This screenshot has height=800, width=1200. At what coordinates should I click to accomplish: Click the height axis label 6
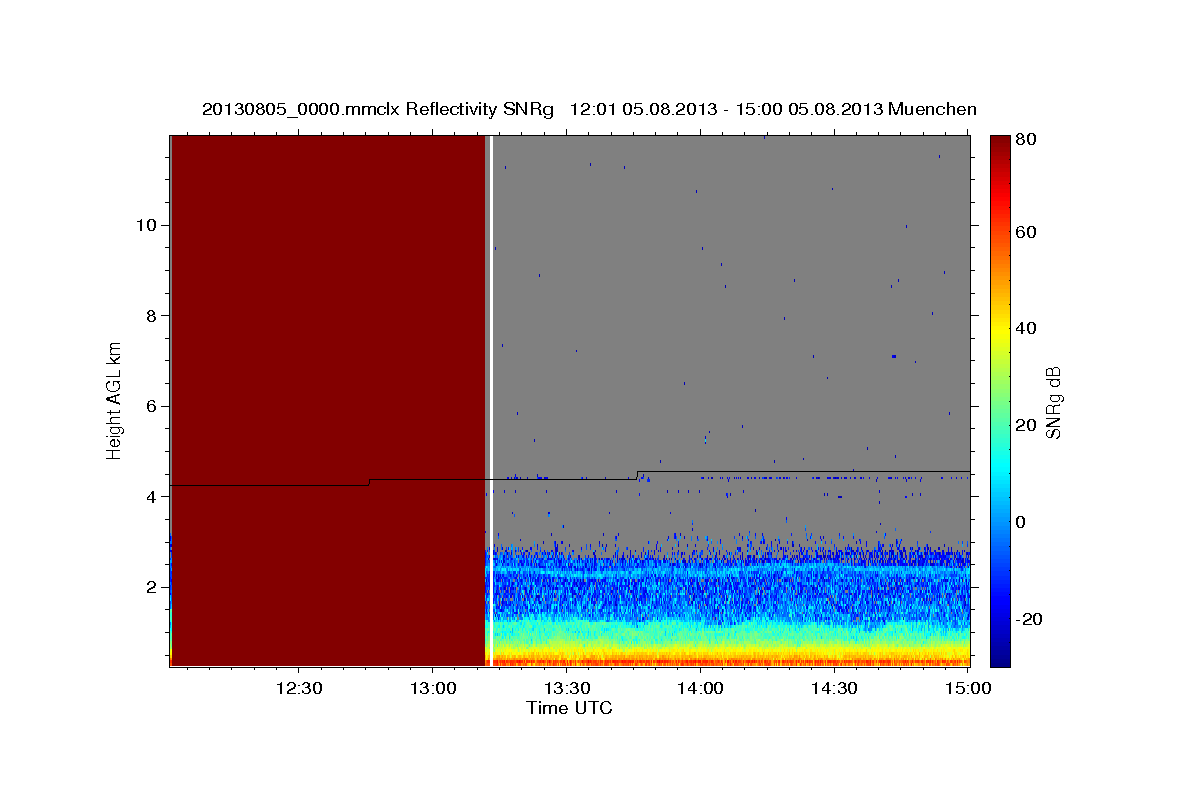[149, 406]
